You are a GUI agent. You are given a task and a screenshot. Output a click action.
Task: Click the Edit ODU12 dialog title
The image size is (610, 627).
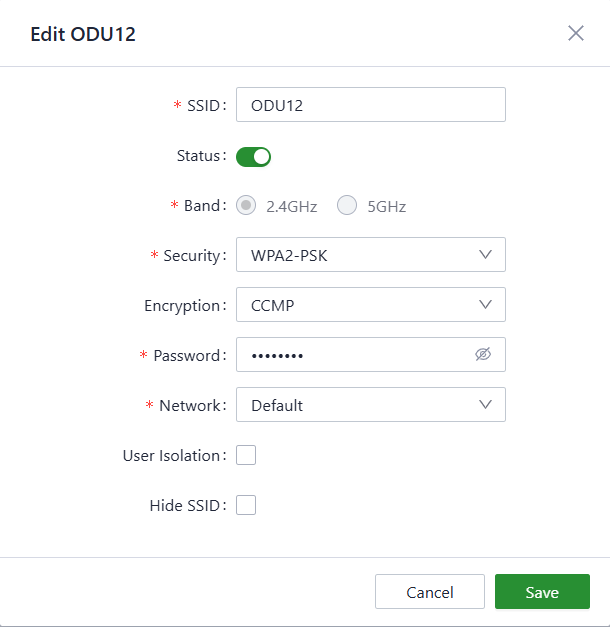[83, 34]
